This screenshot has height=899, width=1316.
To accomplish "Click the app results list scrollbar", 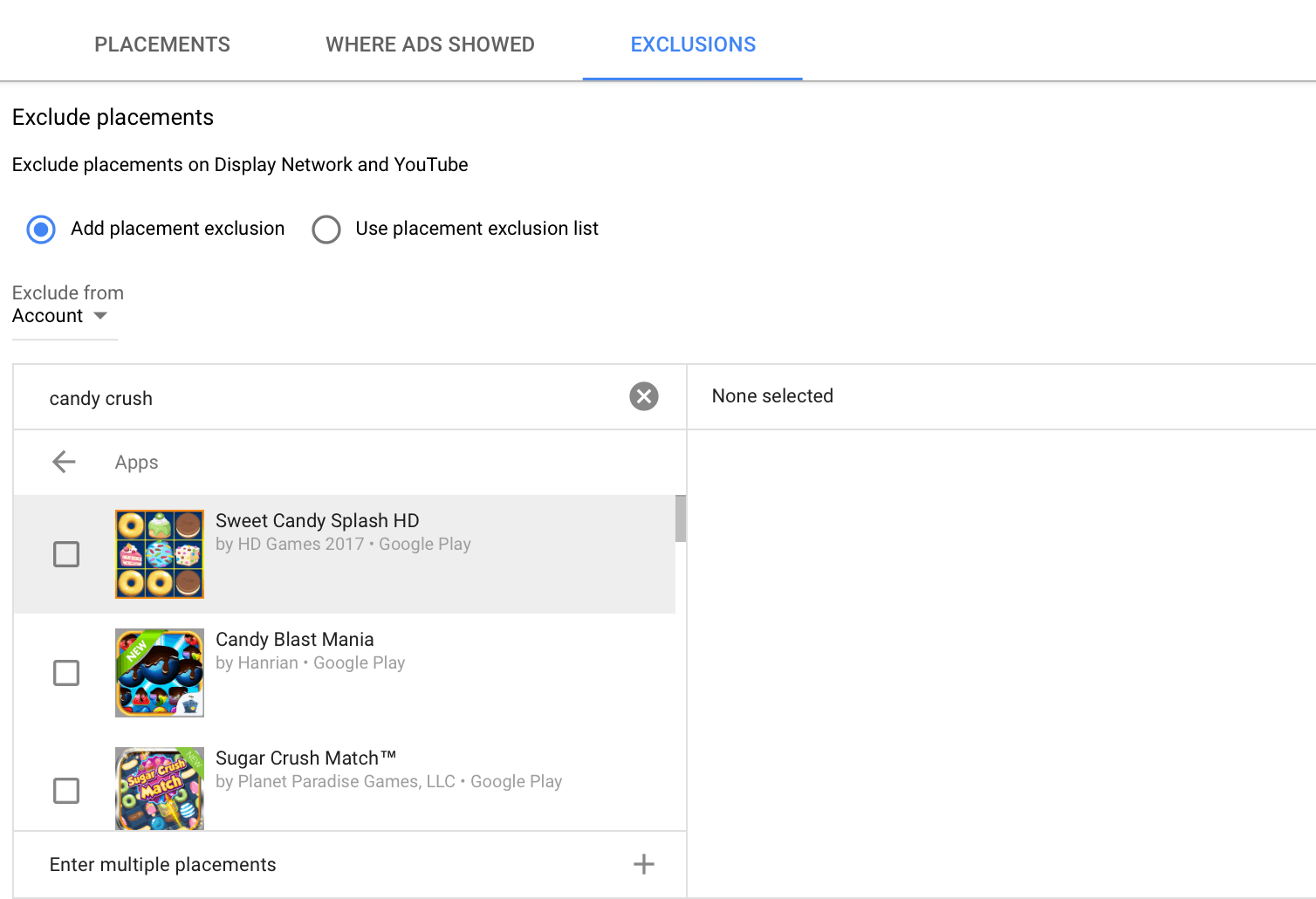I will 681,518.
